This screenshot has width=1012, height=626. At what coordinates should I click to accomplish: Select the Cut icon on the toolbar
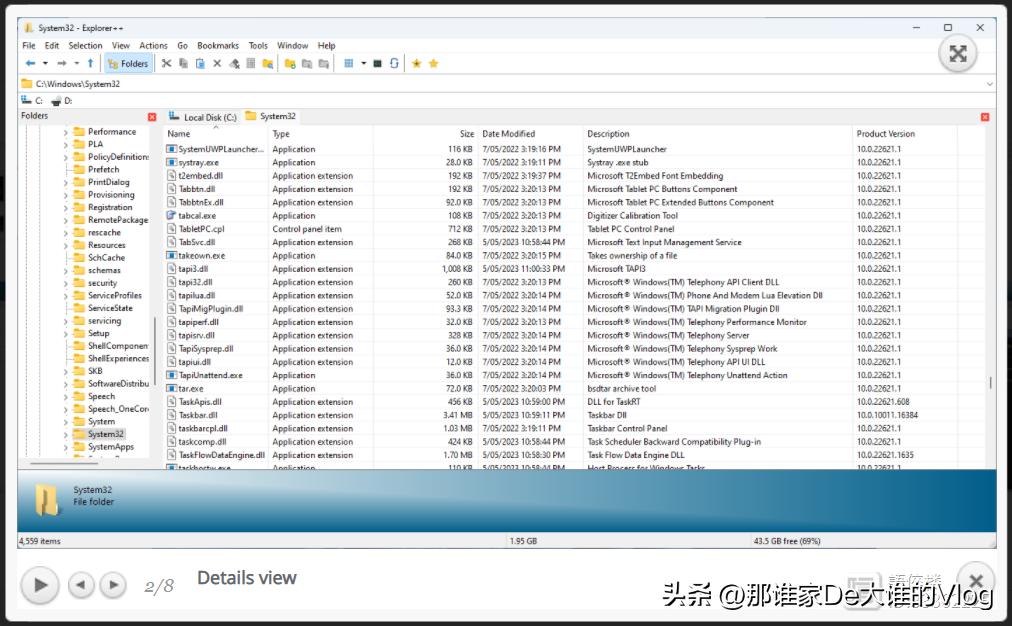tap(166, 62)
